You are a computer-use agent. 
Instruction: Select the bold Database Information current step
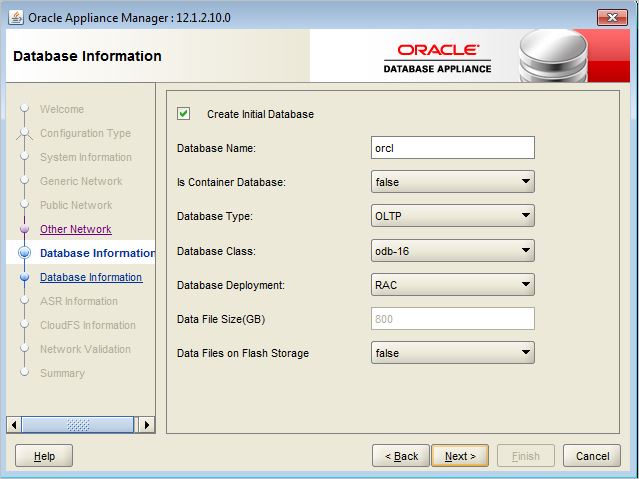click(97, 253)
